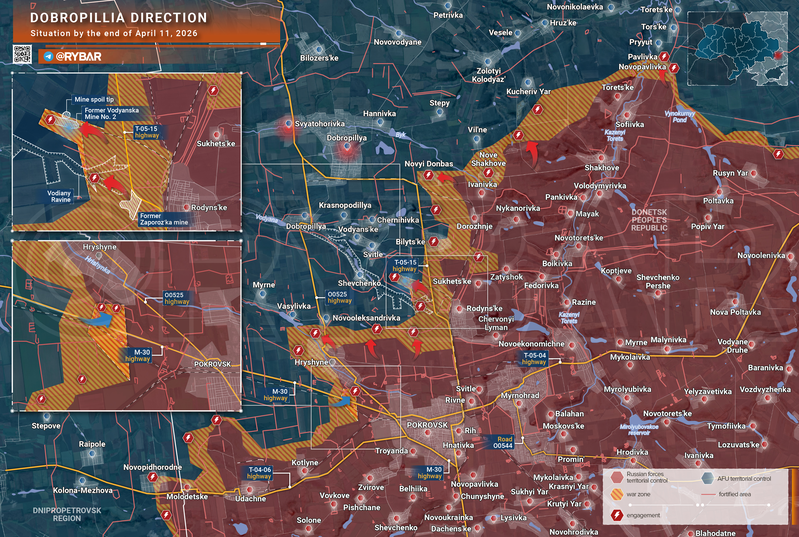Click the Udachne label
This screenshot has height=537, width=799.
point(250,498)
